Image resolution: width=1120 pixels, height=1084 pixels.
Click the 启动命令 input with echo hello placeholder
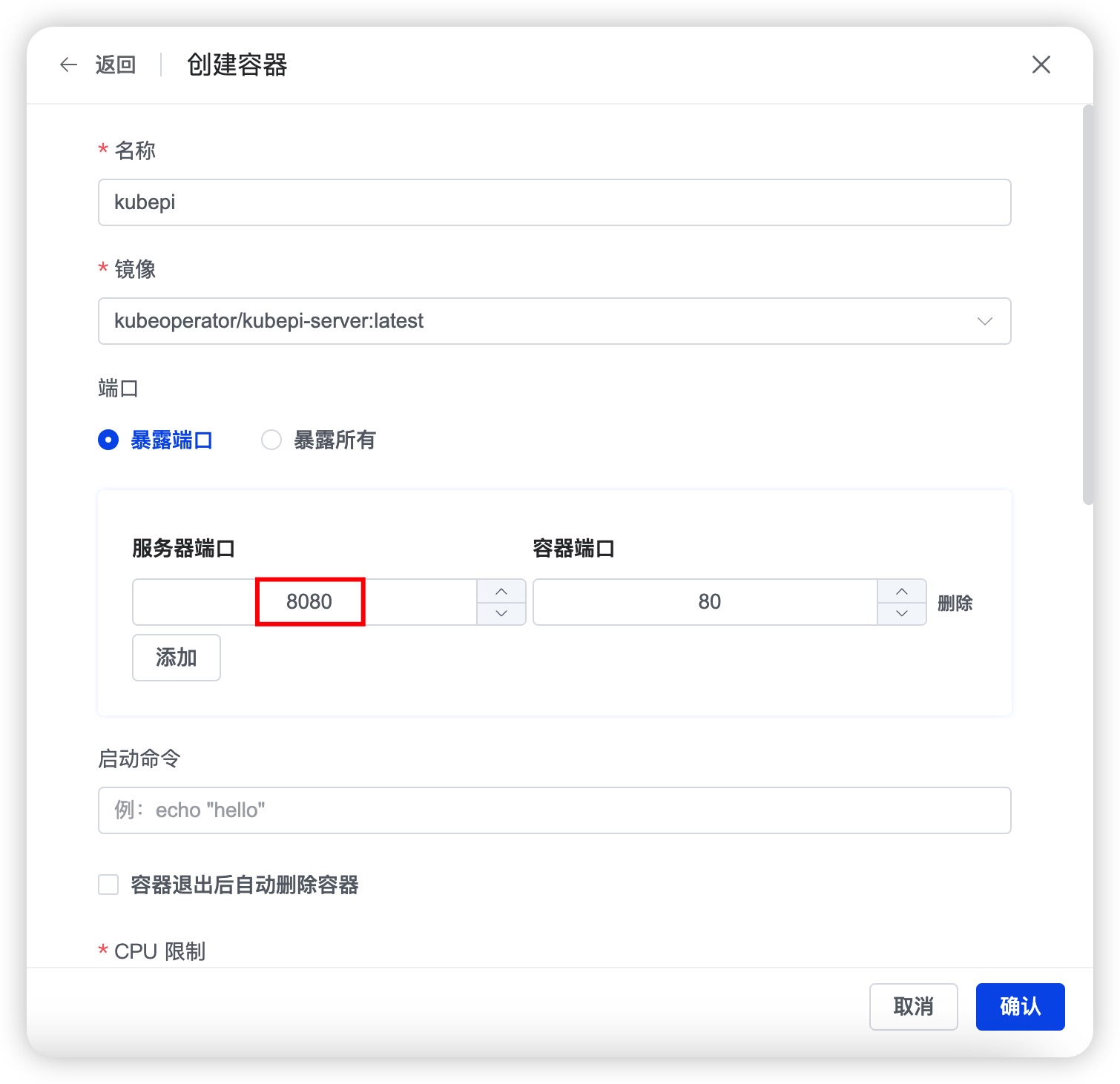pos(555,810)
